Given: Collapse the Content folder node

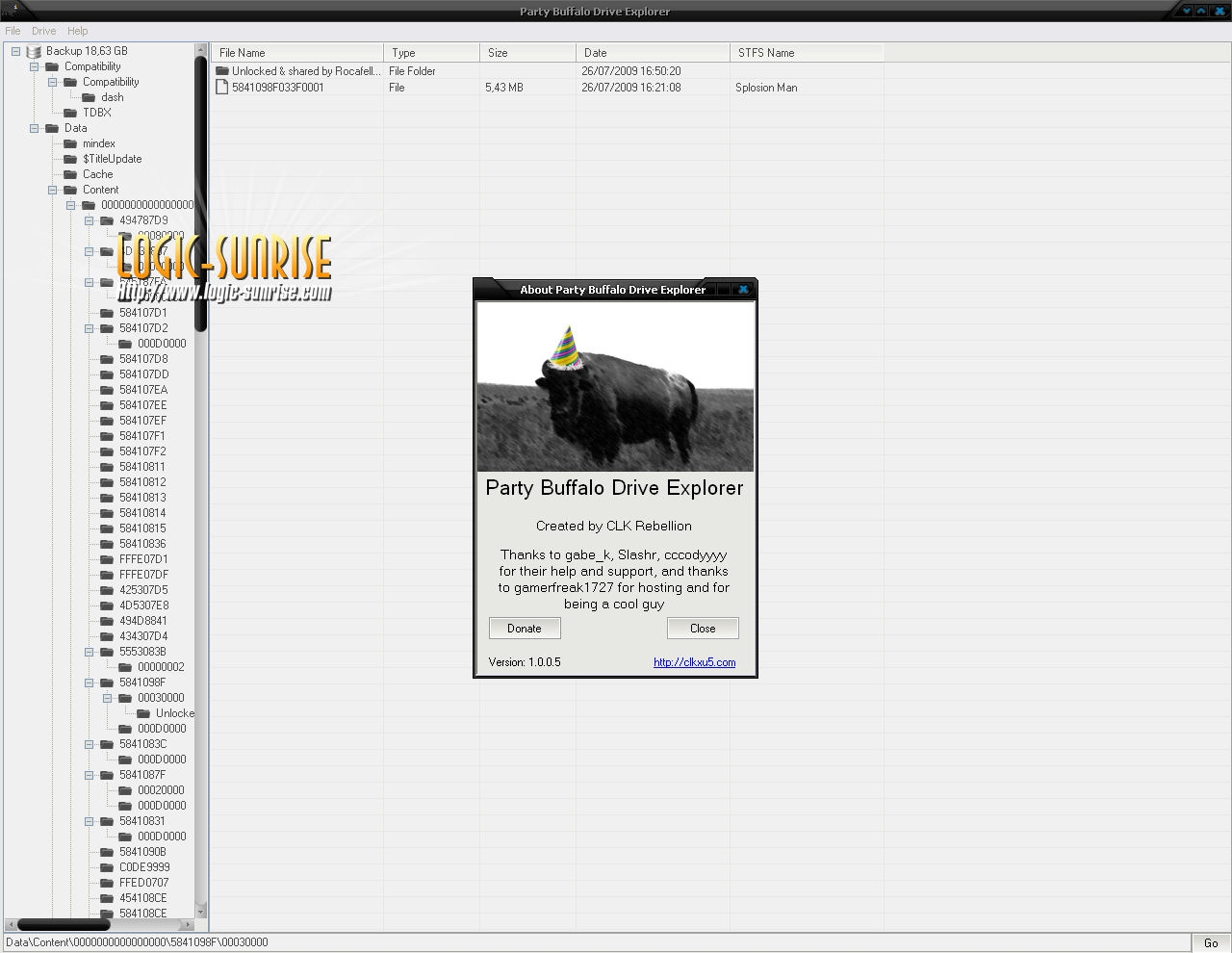Looking at the screenshot, I should (x=53, y=190).
